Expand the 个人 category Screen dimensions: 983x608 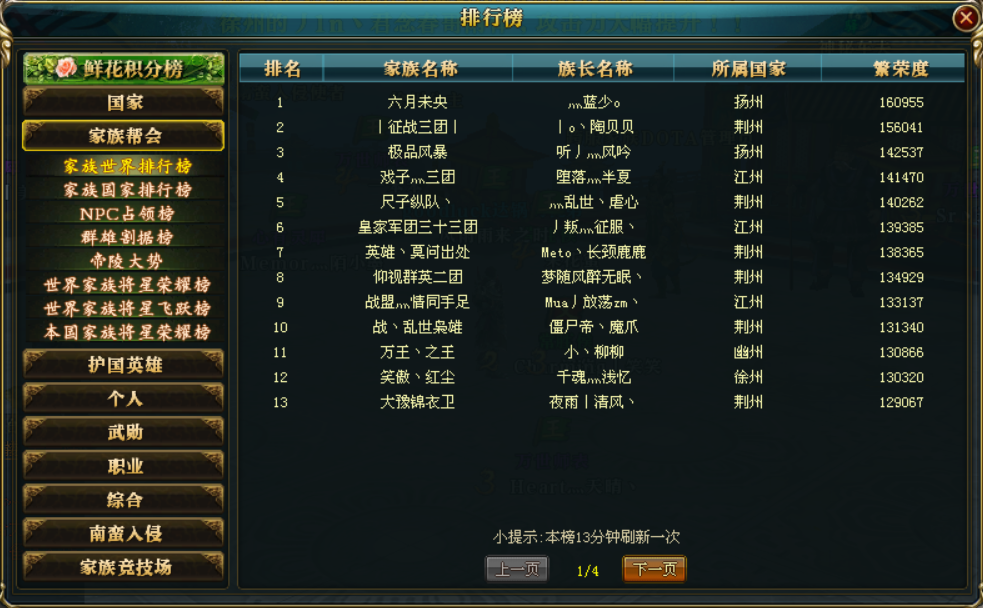coord(124,399)
